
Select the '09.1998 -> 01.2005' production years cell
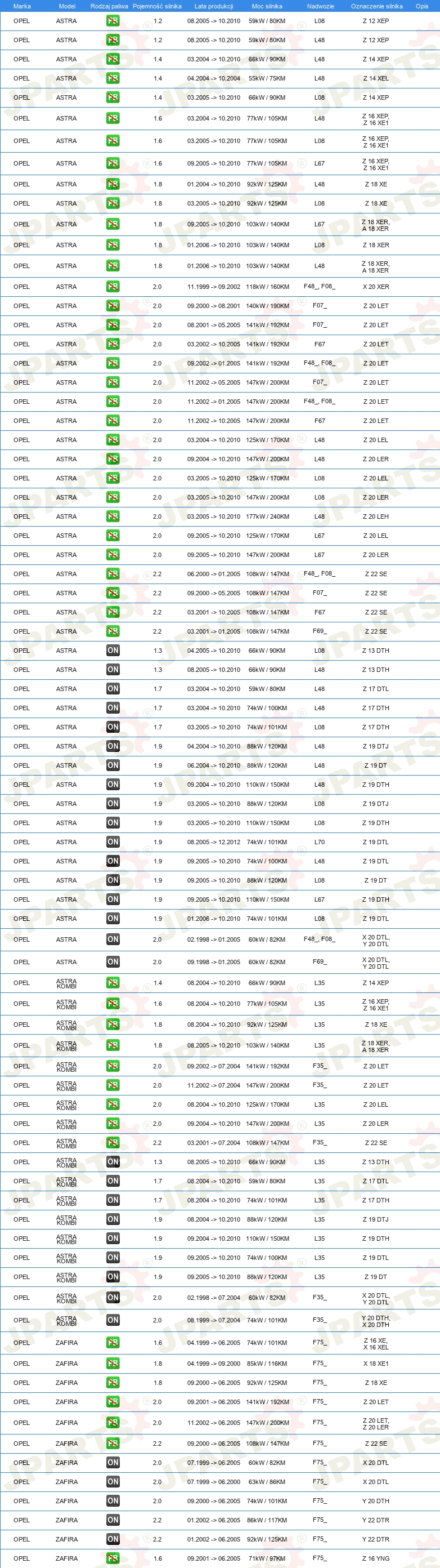213,962
